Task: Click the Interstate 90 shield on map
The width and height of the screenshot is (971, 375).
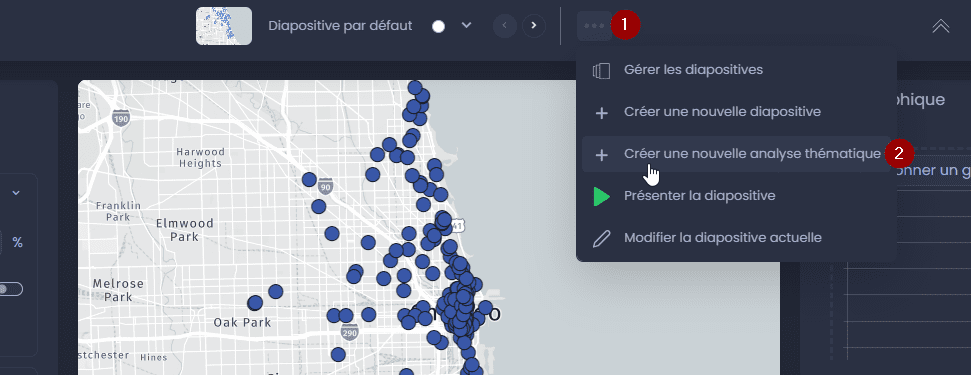Action: pyautogui.click(x=326, y=185)
